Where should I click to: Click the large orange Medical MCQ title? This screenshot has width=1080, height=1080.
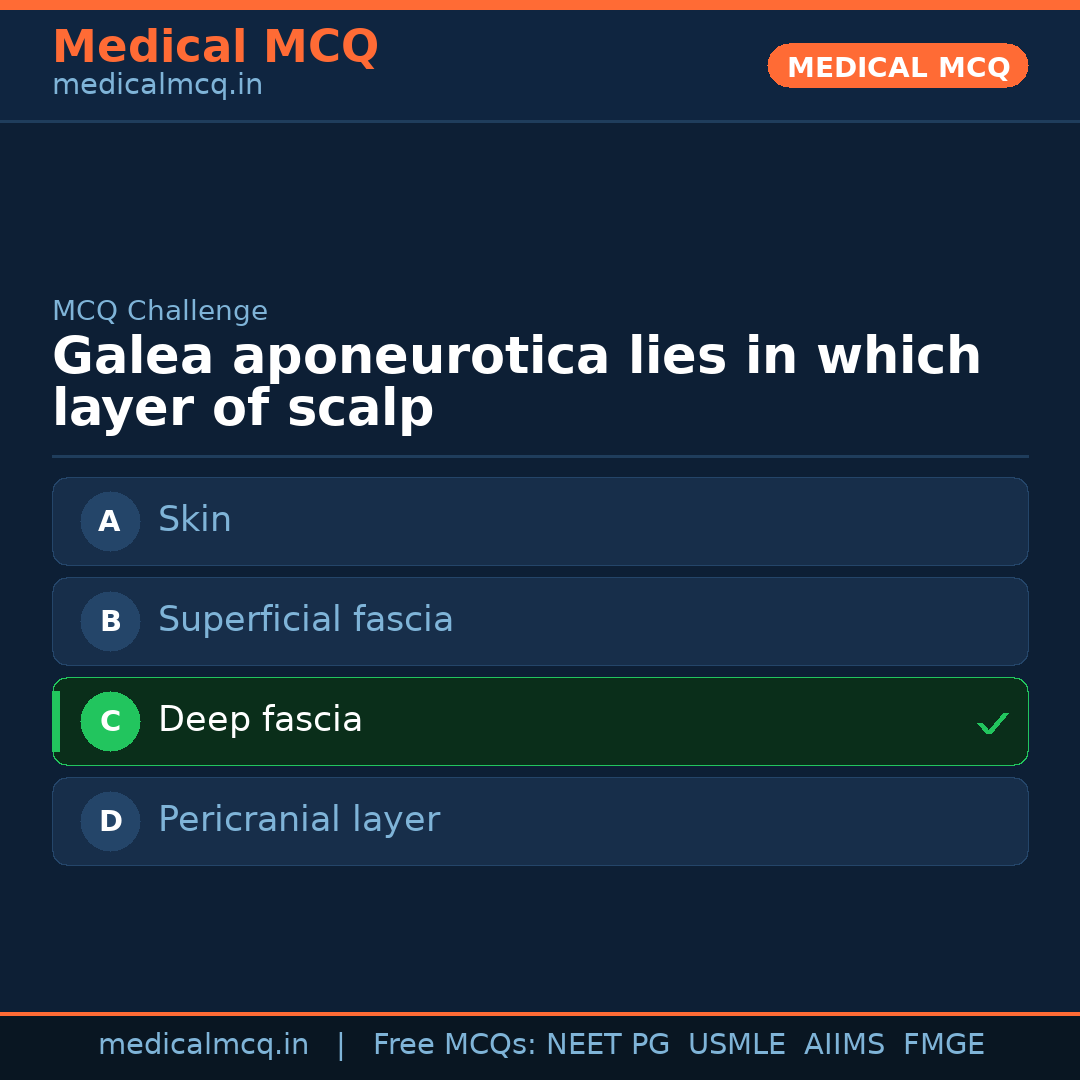215,47
